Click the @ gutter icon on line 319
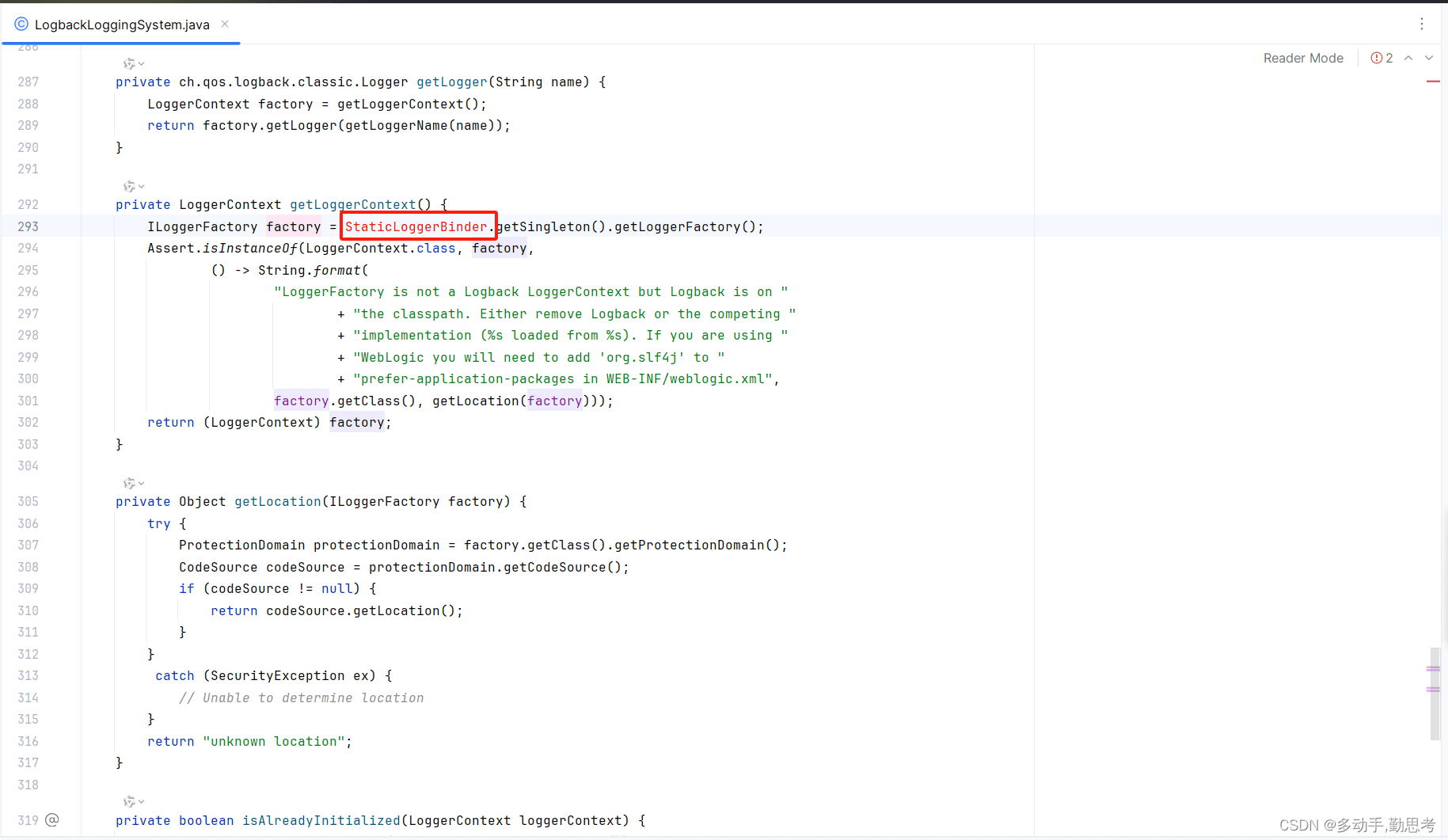 tap(52, 819)
